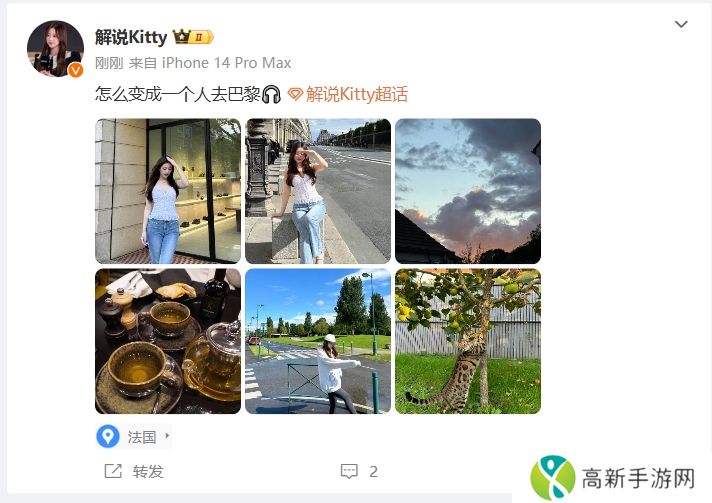Open the cat climbing tree photo

tap(468, 341)
